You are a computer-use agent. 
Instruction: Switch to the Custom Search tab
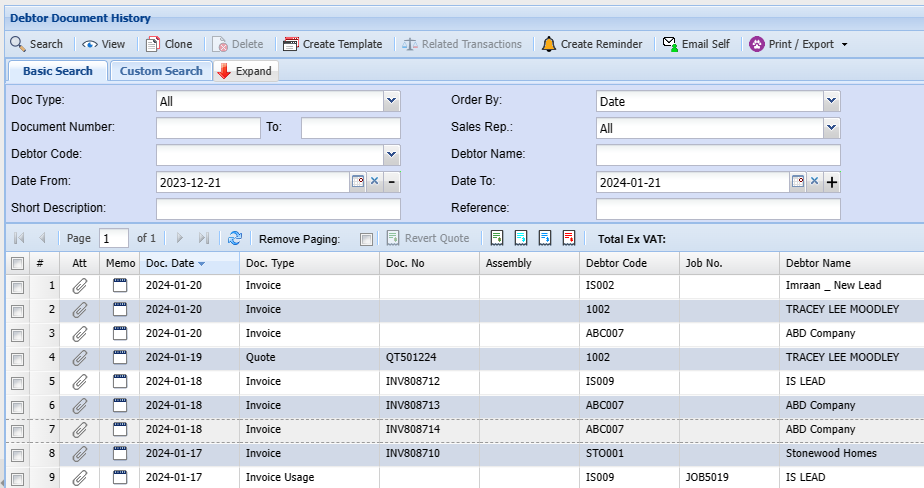click(x=160, y=71)
